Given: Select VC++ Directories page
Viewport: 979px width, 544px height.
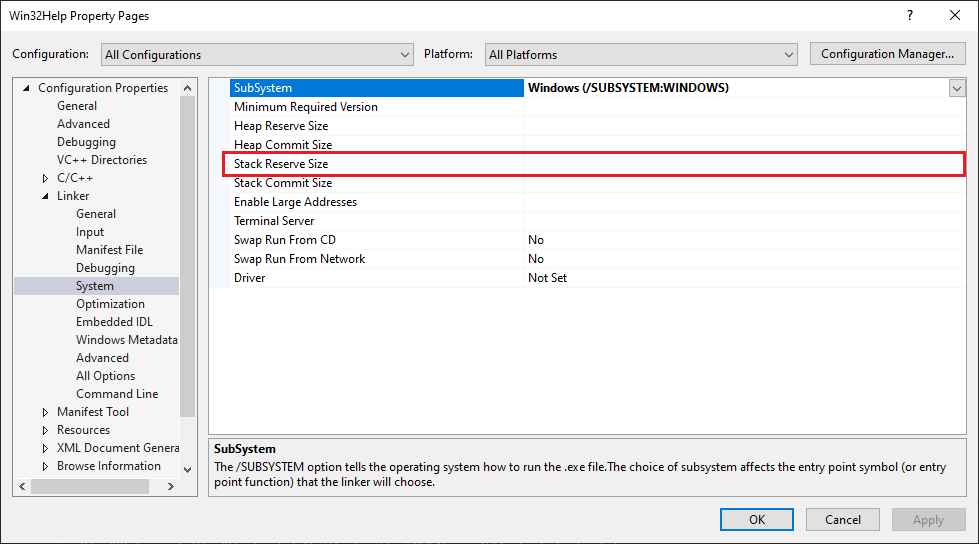Looking at the screenshot, I should coord(102,160).
